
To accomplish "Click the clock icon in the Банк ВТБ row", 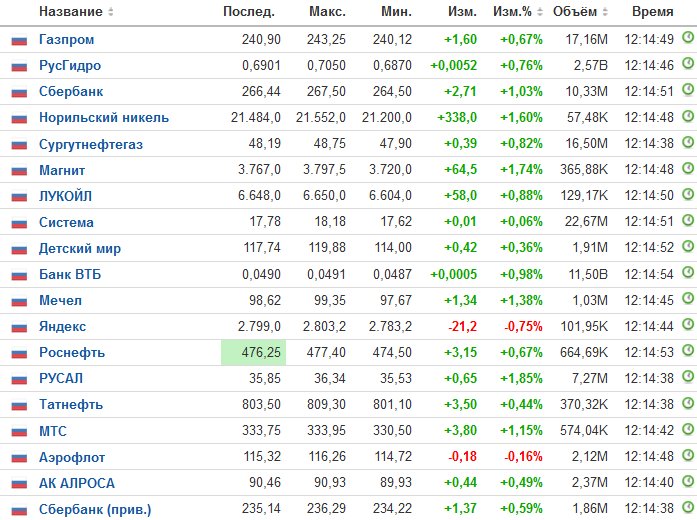I will (x=688, y=272).
